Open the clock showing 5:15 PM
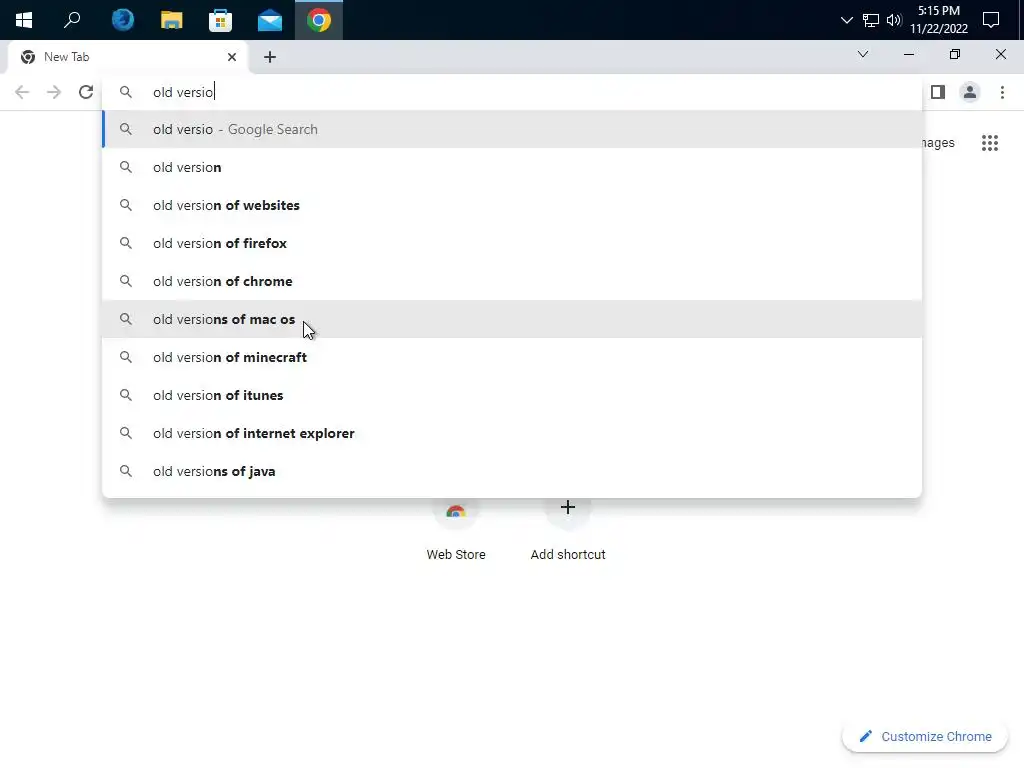The image size is (1024, 768). click(x=938, y=20)
